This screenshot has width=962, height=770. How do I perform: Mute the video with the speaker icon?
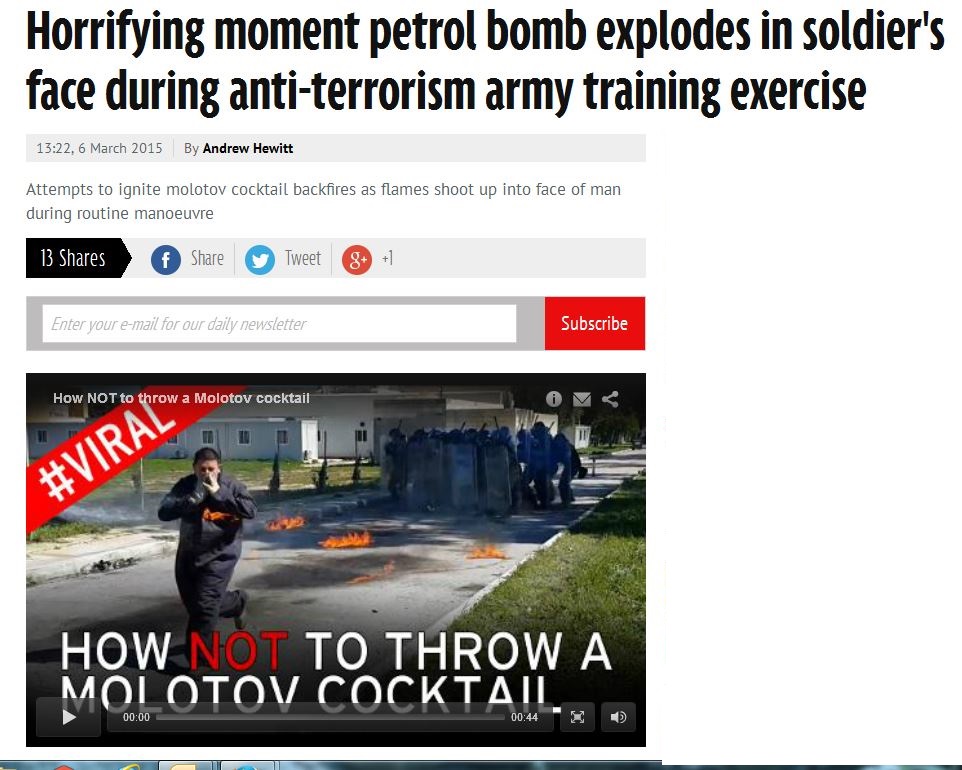point(618,717)
